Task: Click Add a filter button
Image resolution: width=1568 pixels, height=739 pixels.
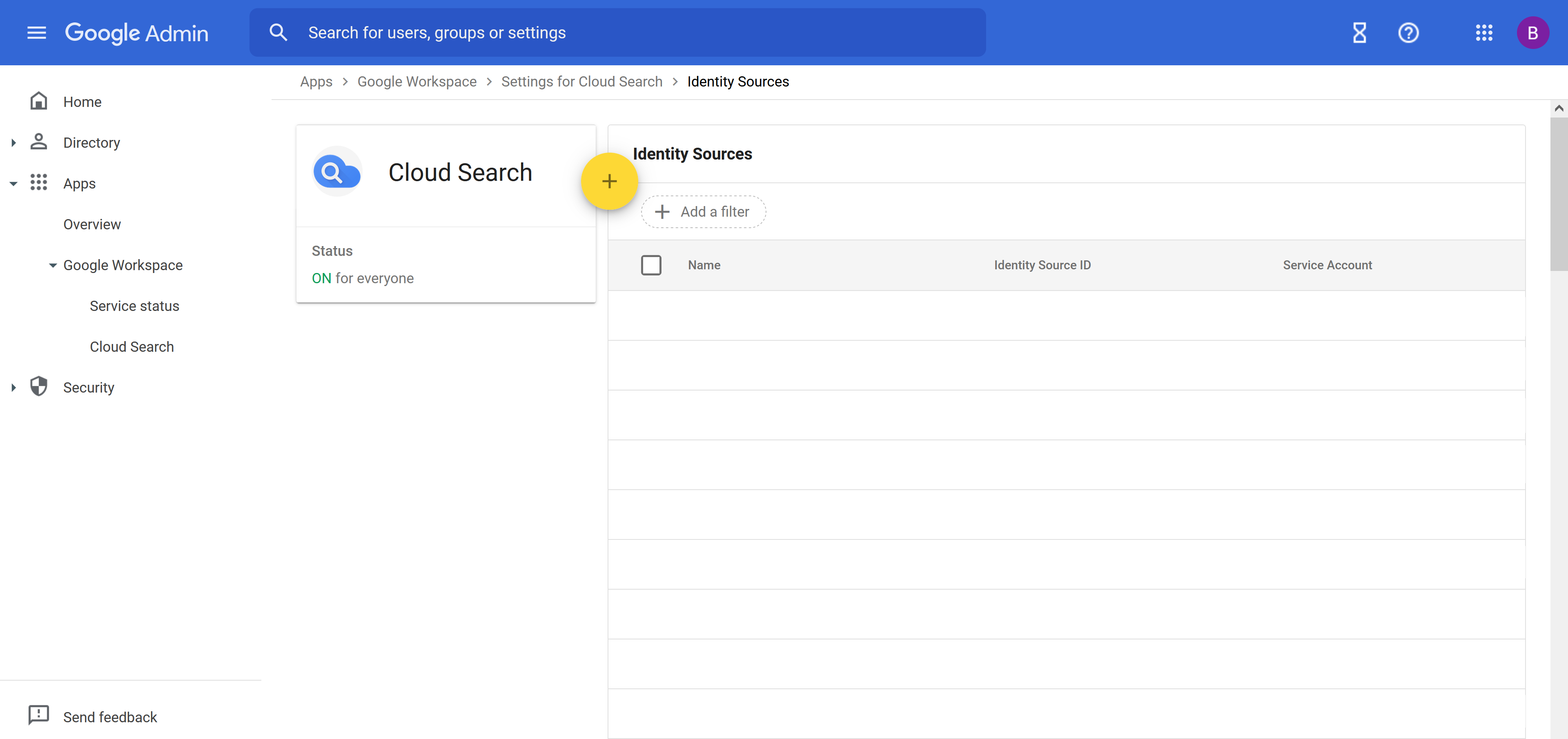Action: 703,212
